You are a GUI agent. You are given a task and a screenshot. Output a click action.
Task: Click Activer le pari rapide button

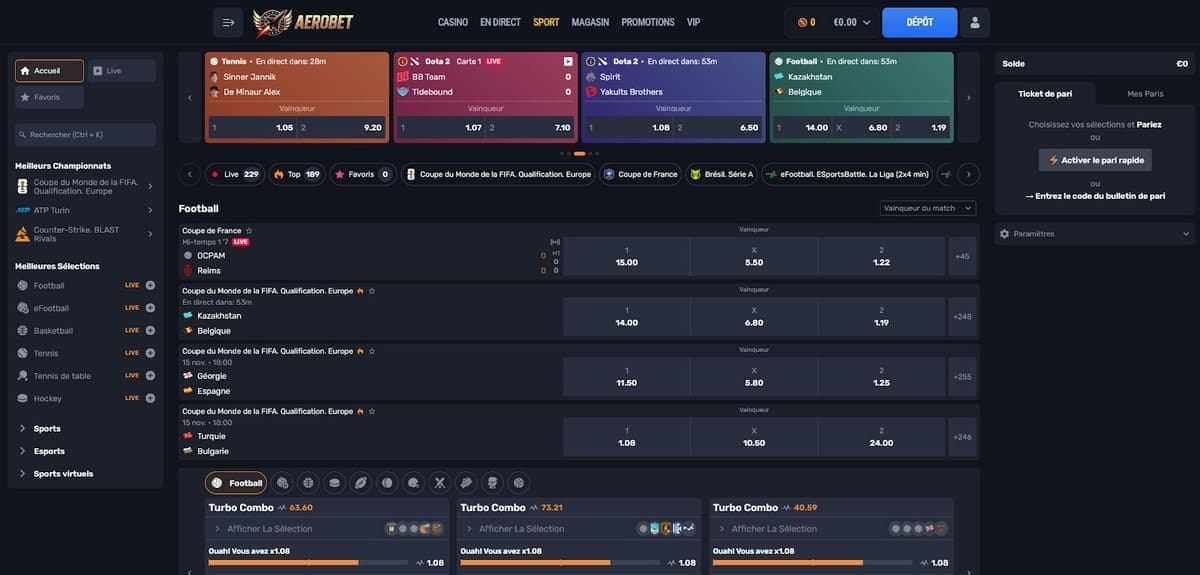coord(1095,160)
